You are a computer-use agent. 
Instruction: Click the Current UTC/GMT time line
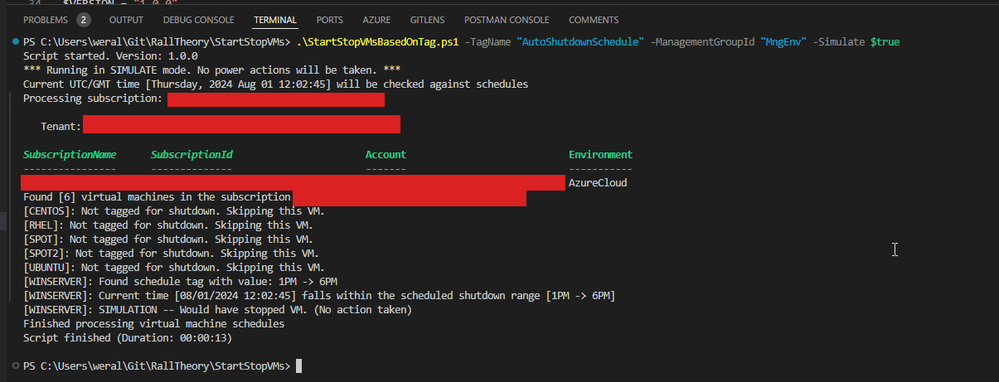(275, 84)
